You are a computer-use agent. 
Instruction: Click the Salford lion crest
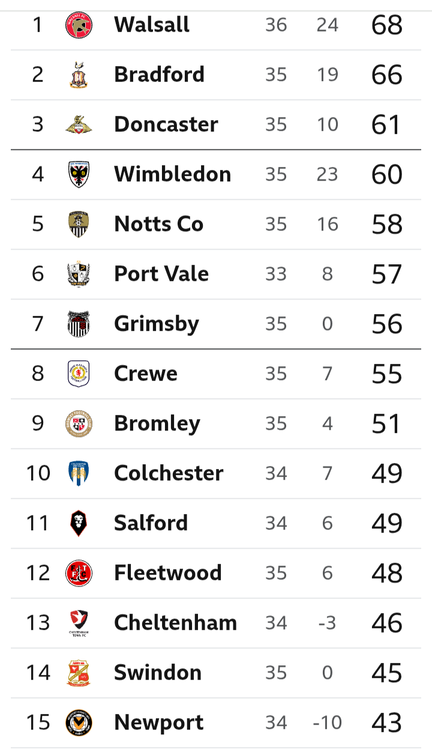(79, 523)
